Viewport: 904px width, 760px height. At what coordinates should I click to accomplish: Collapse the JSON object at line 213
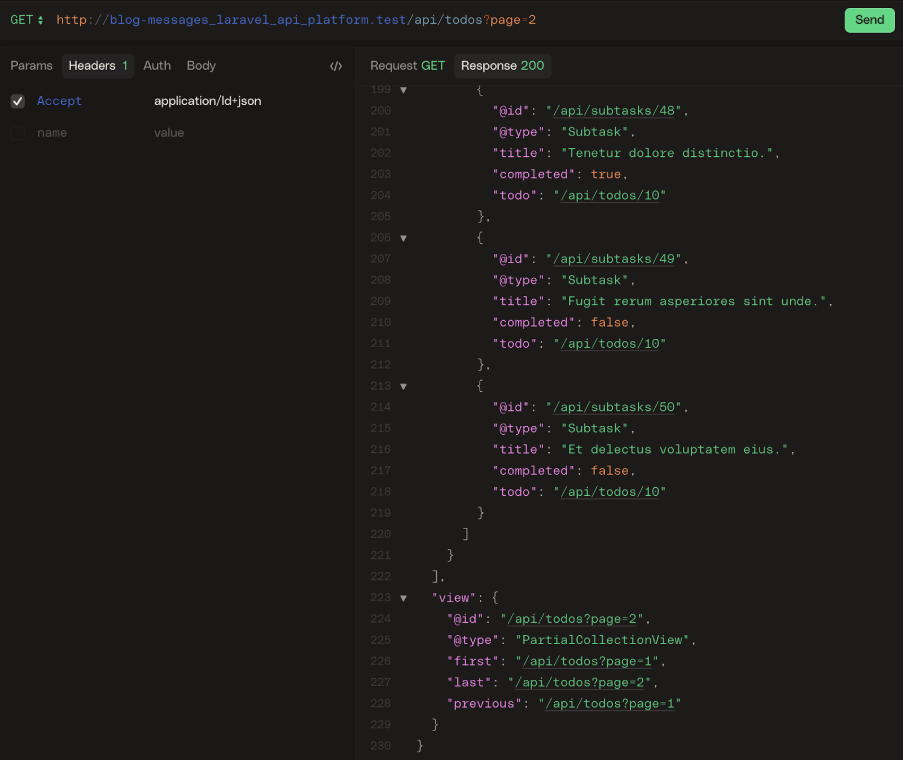[404, 386]
